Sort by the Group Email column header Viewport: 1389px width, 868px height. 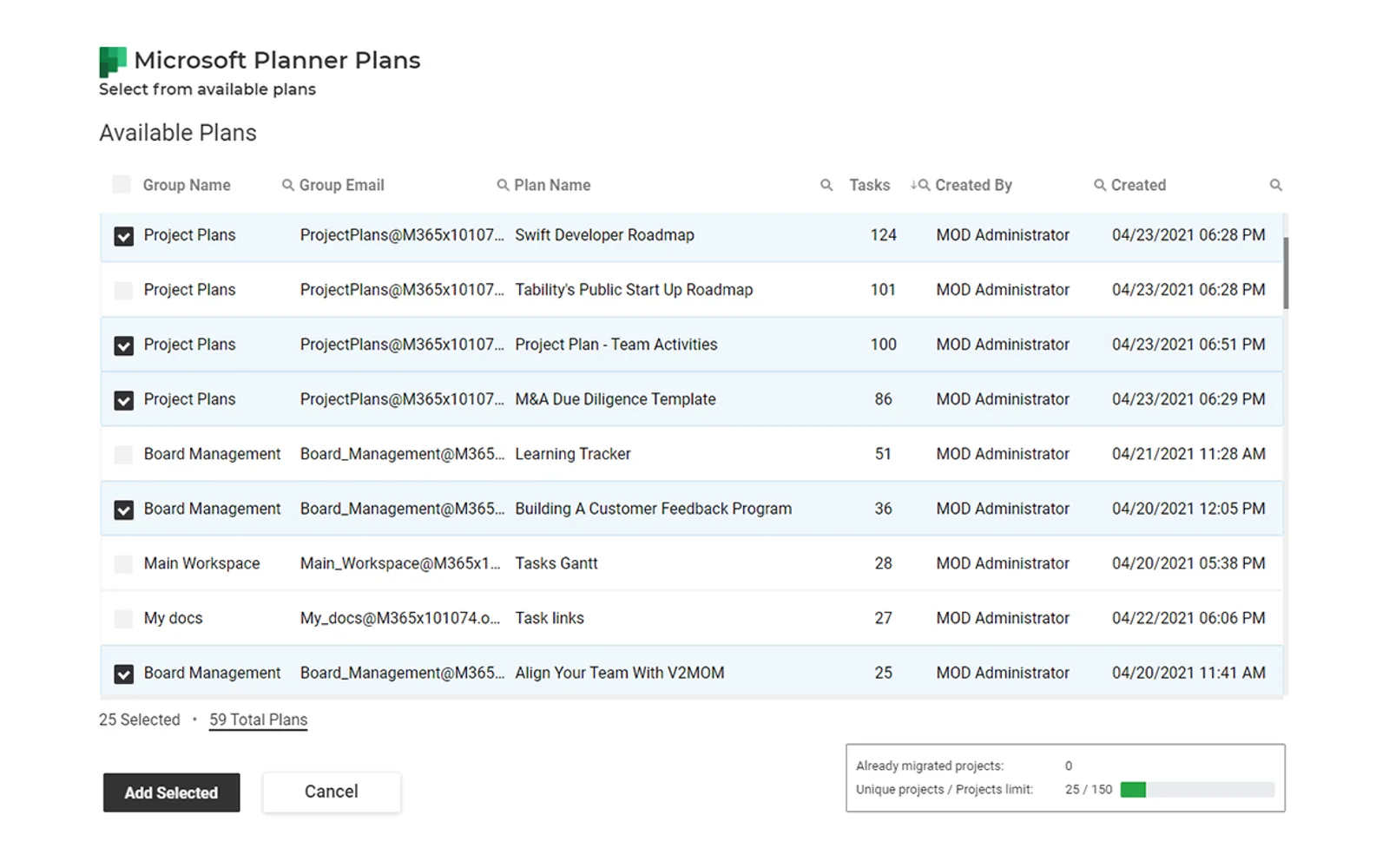(341, 185)
